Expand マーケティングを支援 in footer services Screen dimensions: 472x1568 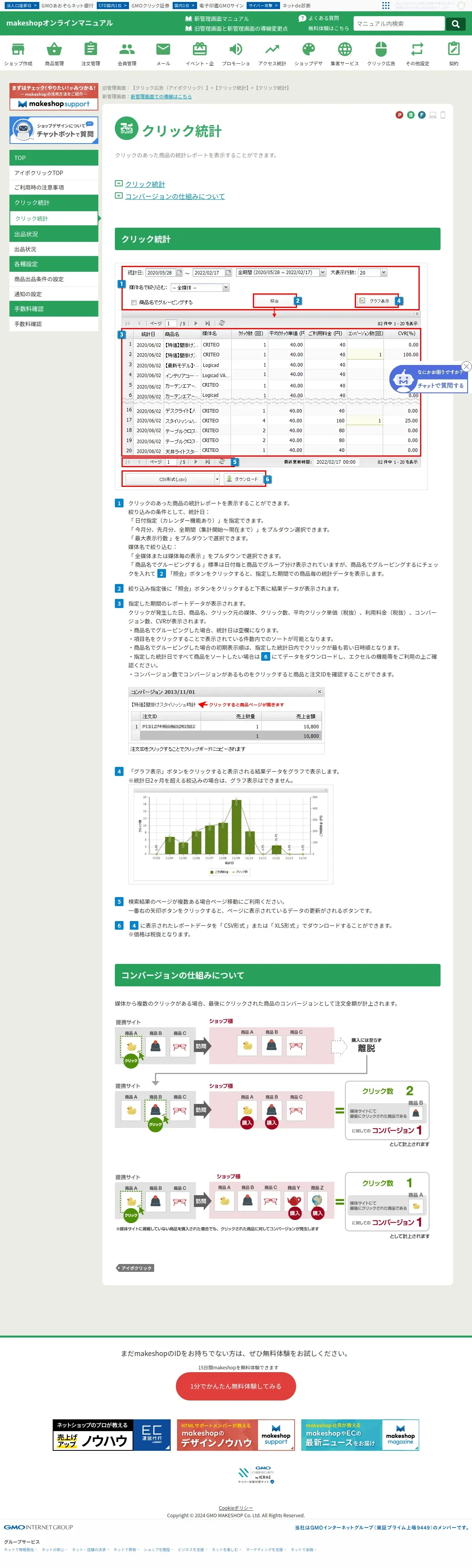point(266,1550)
